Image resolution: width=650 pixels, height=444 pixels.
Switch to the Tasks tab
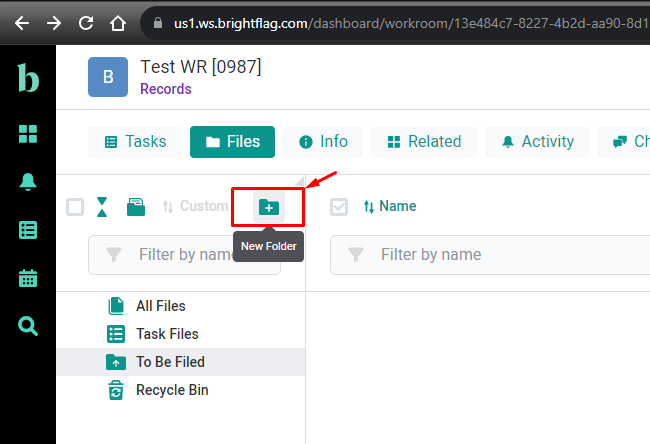click(135, 142)
